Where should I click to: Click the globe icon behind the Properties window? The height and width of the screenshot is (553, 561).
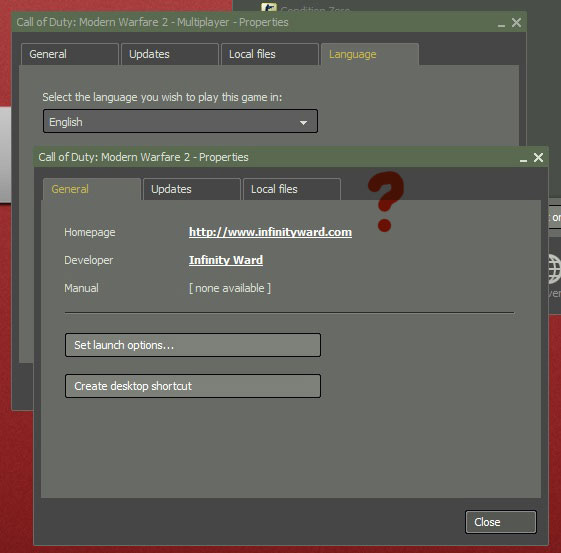click(554, 269)
